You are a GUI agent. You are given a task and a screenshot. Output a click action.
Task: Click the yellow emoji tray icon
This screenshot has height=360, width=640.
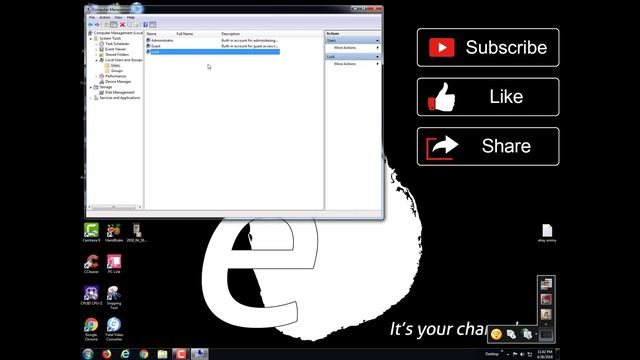tap(496, 334)
